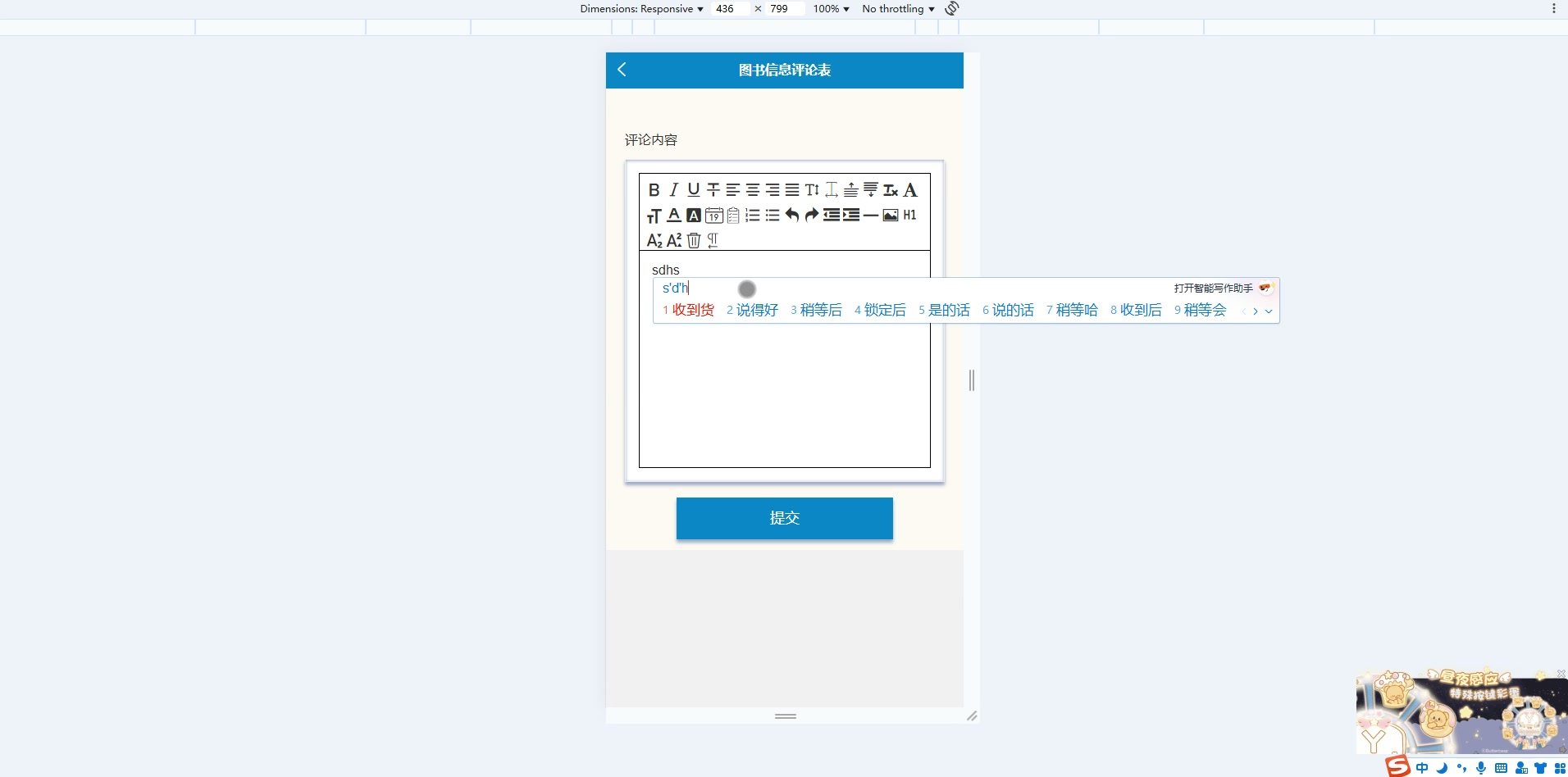Create a numbered list
This screenshot has height=777, width=1568.
[x=752, y=216]
